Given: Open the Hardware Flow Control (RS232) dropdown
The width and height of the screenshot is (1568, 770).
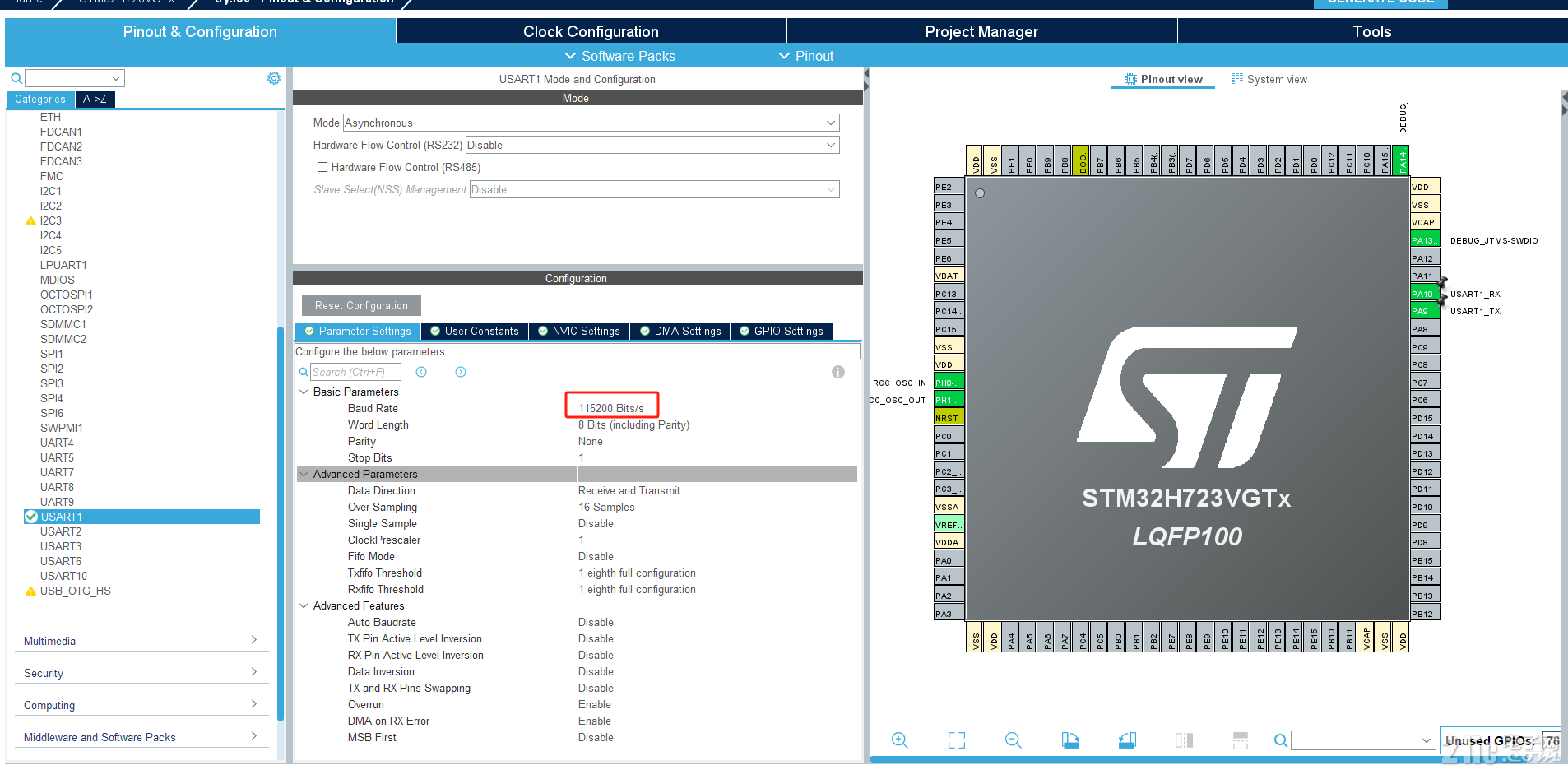Looking at the screenshot, I should point(652,145).
